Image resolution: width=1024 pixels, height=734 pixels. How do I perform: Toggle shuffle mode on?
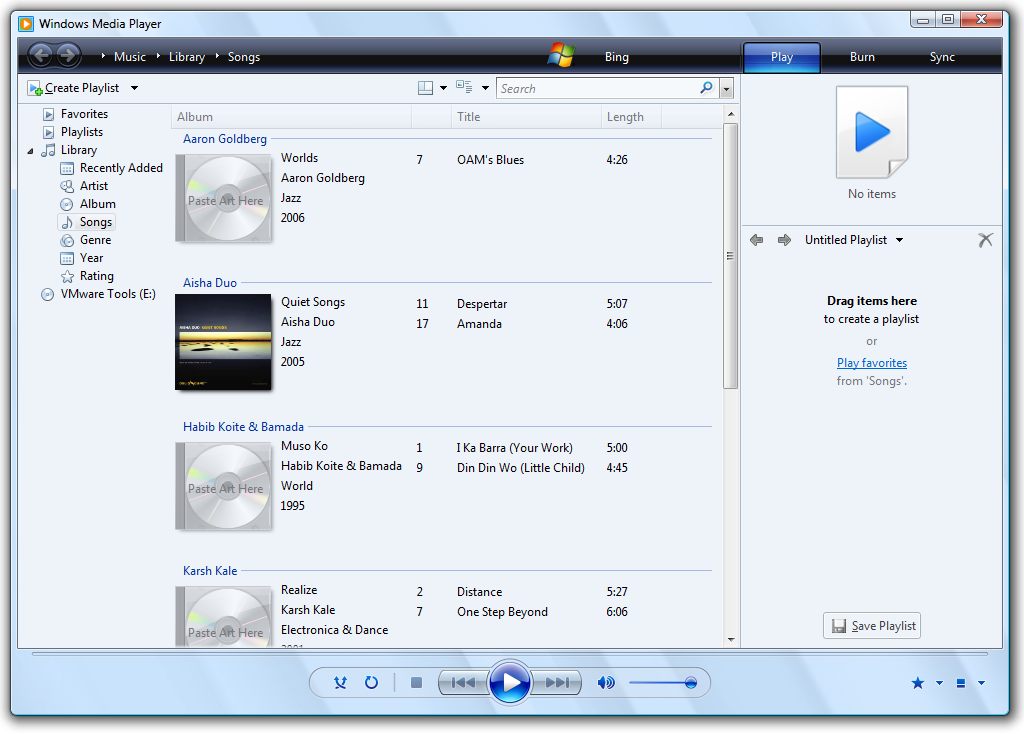(x=340, y=683)
